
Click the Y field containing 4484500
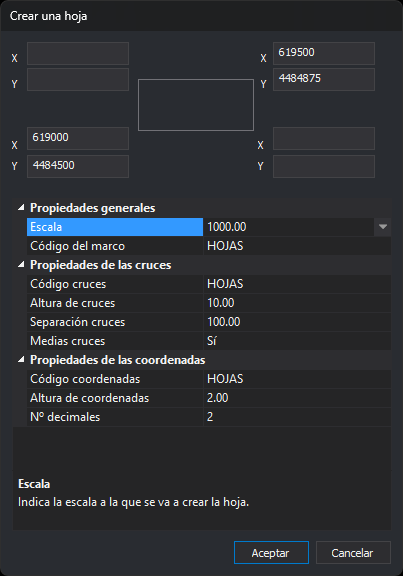(x=78, y=166)
